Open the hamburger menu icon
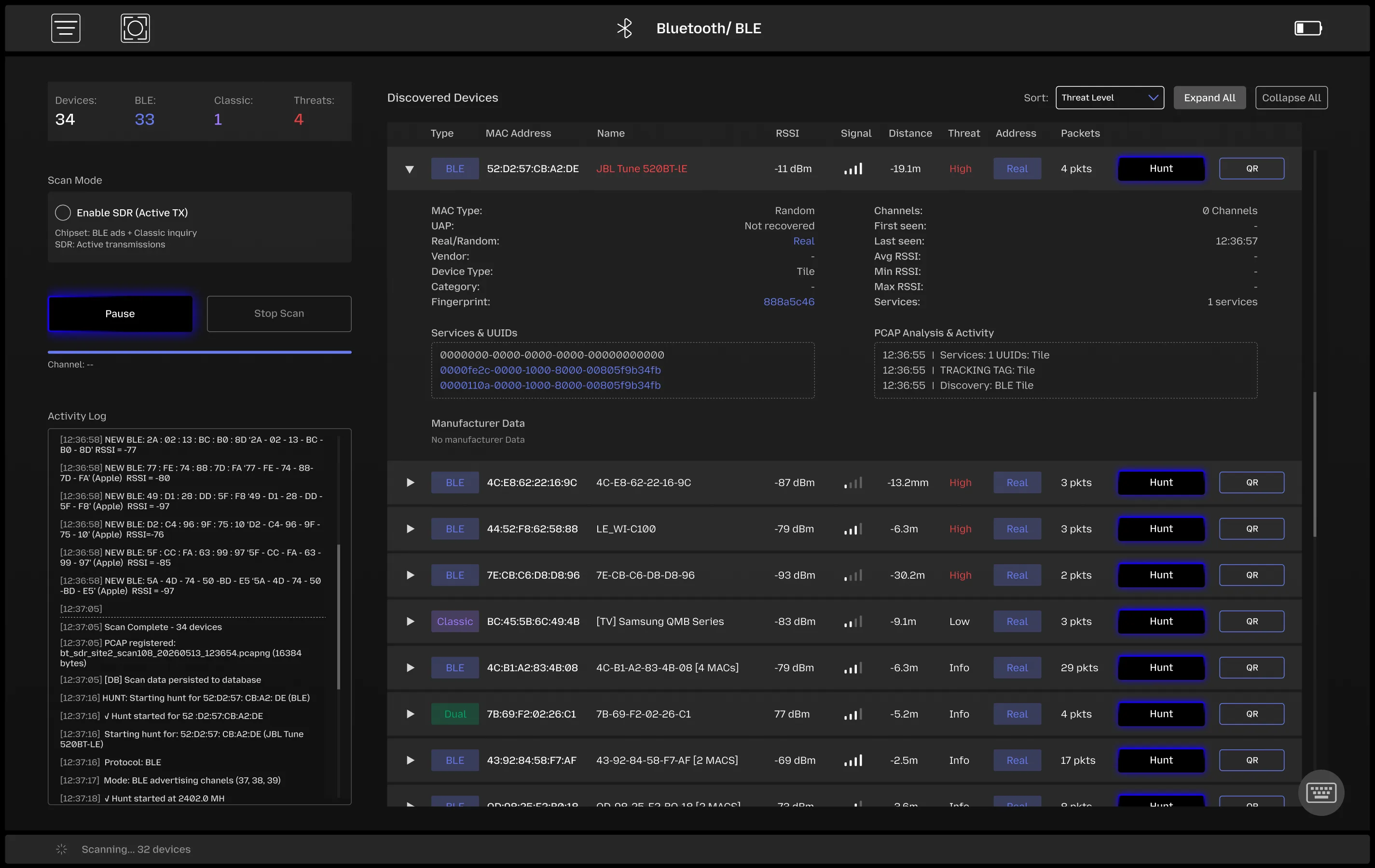1375x868 pixels. [66, 28]
